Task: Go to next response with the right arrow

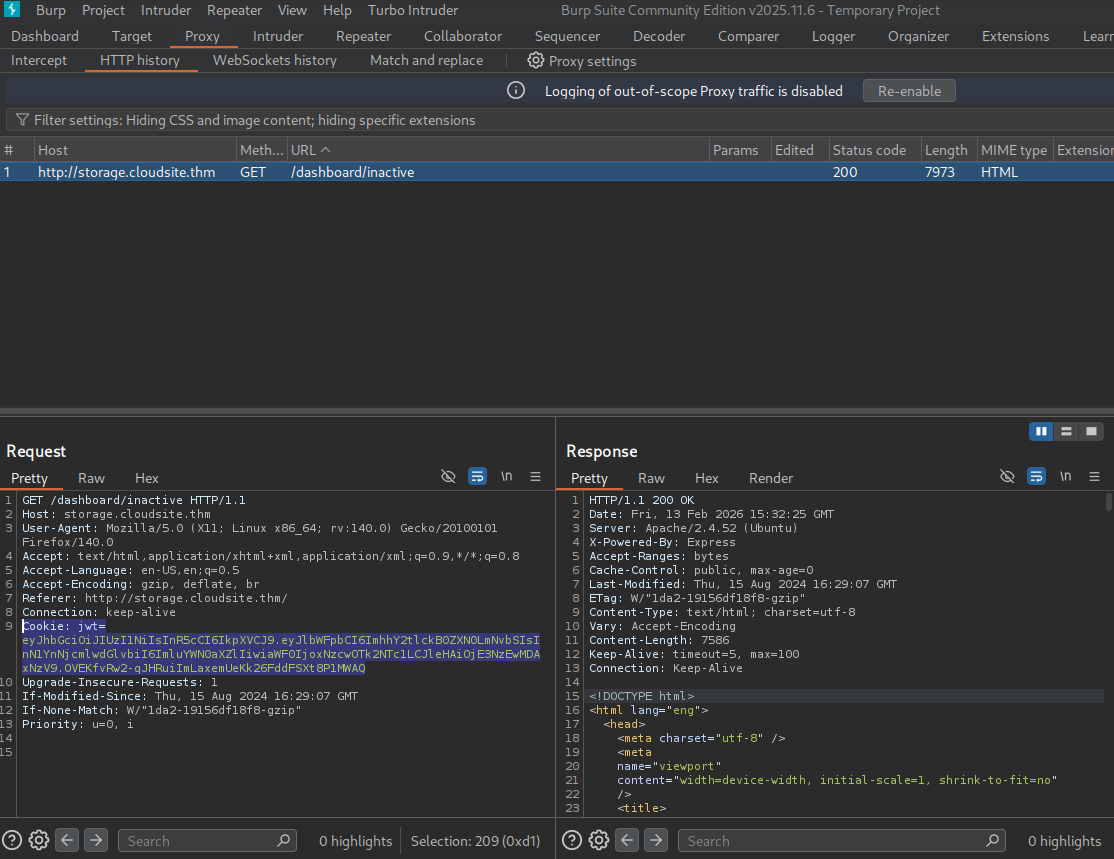Action: tap(656, 840)
